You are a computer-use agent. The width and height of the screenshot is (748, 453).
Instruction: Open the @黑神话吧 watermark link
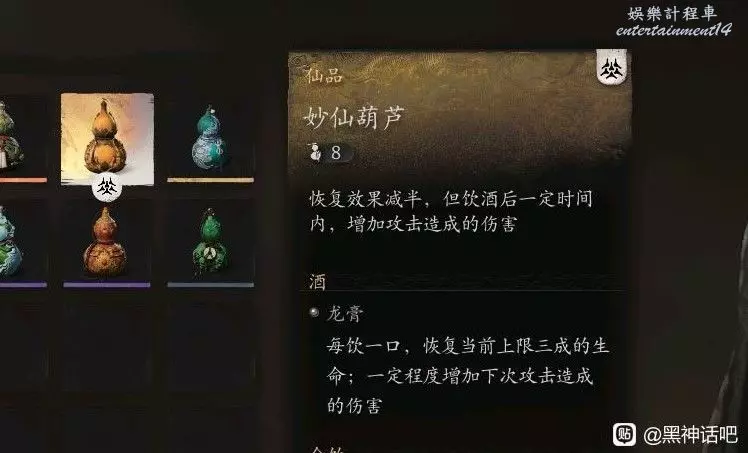point(690,434)
